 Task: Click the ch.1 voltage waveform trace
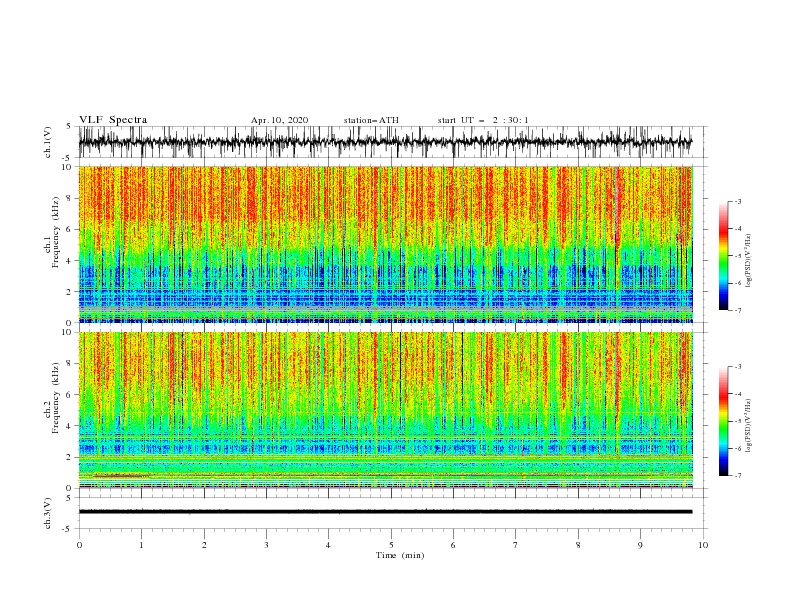point(385,142)
